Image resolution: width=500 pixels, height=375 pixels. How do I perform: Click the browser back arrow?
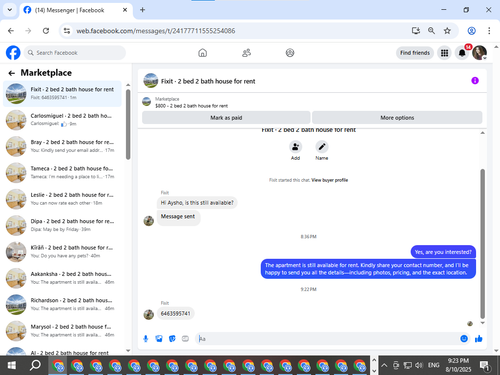coord(11,31)
